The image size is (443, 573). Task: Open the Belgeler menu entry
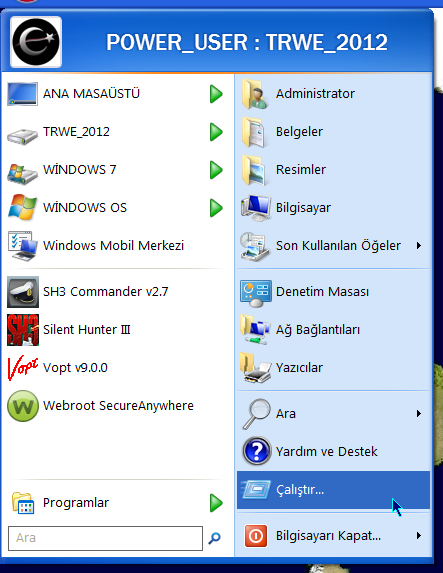[333, 132]
